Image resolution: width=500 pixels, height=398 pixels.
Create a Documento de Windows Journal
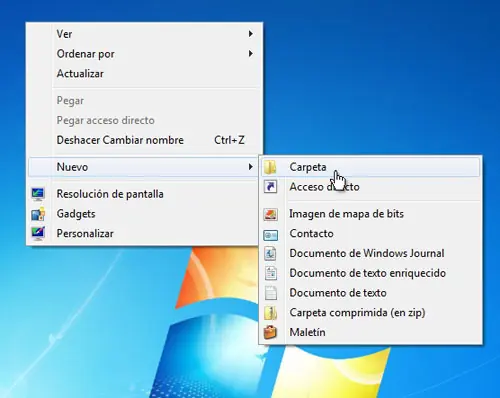click(x=371, y=253)
